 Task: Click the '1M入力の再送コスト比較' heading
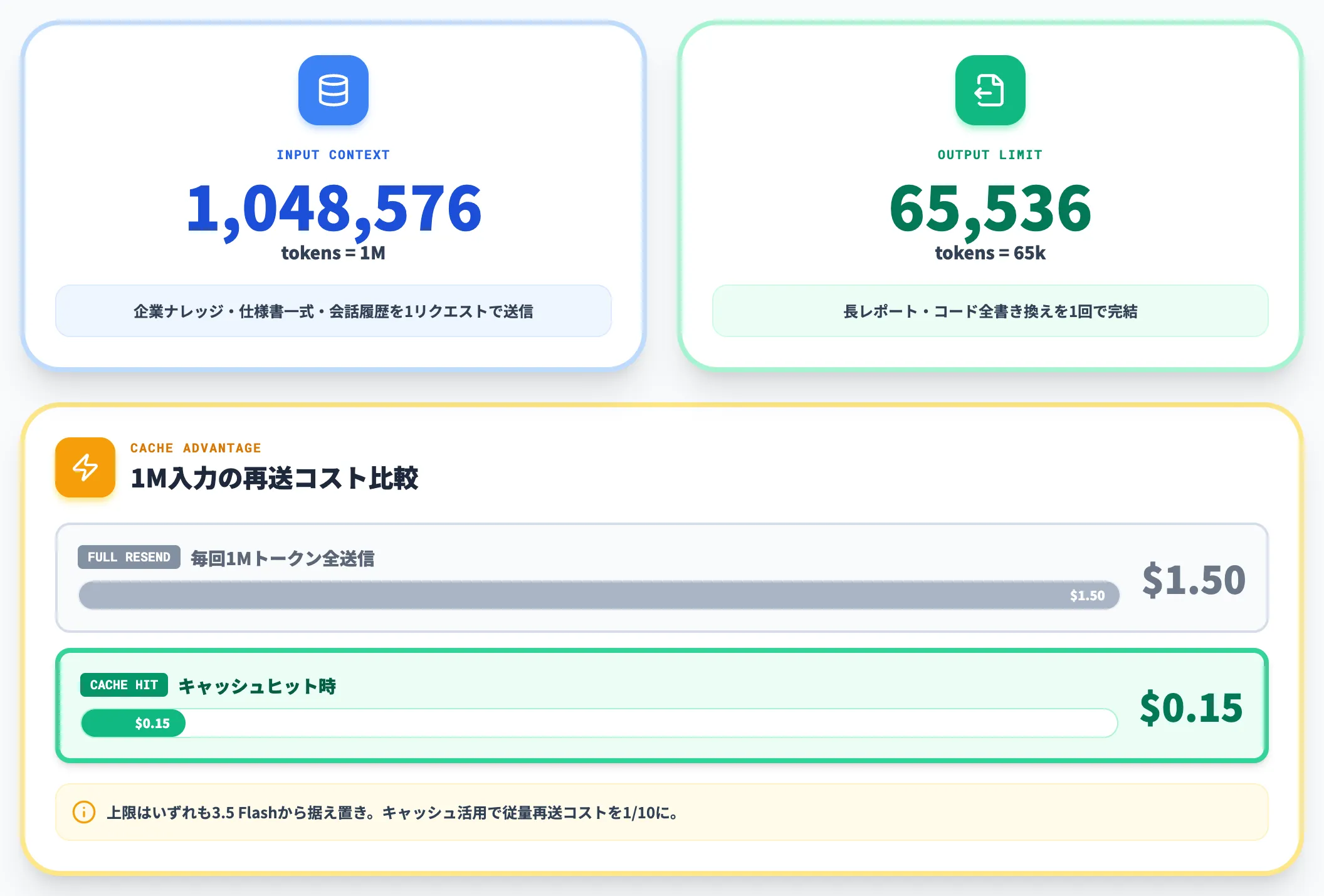pyautogui.click(x=274, y=478)
